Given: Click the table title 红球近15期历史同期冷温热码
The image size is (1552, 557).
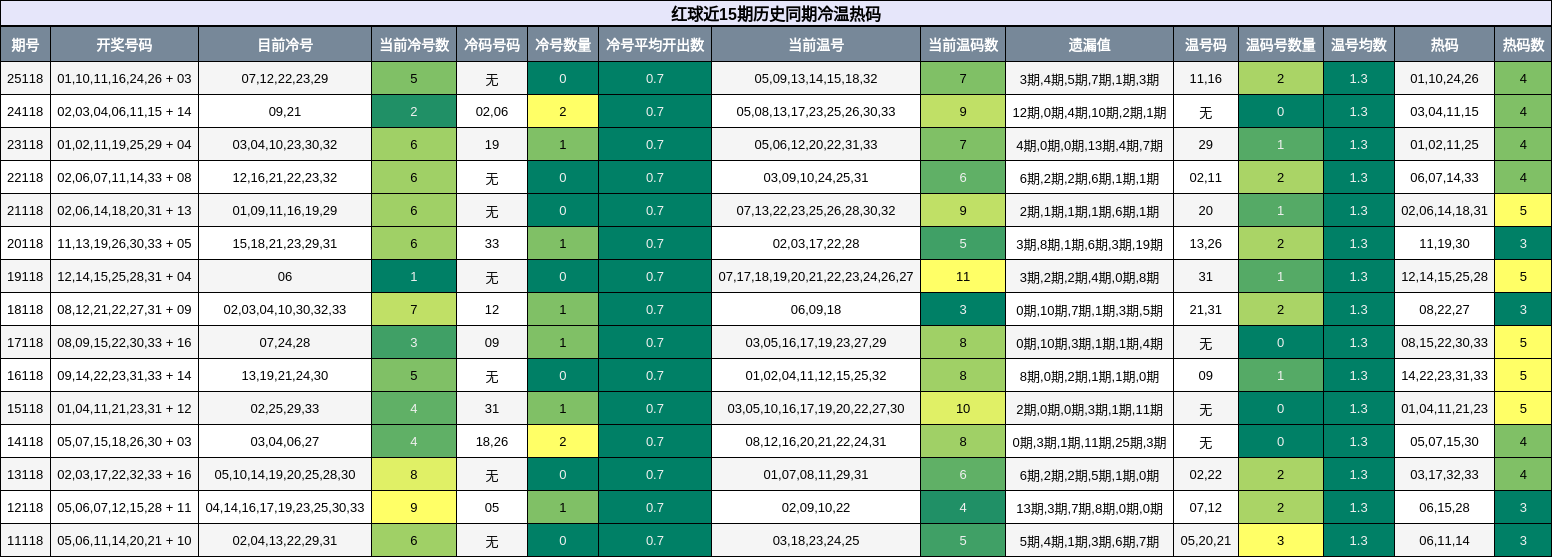Looking at the screenshot, I should pos(775,14).
